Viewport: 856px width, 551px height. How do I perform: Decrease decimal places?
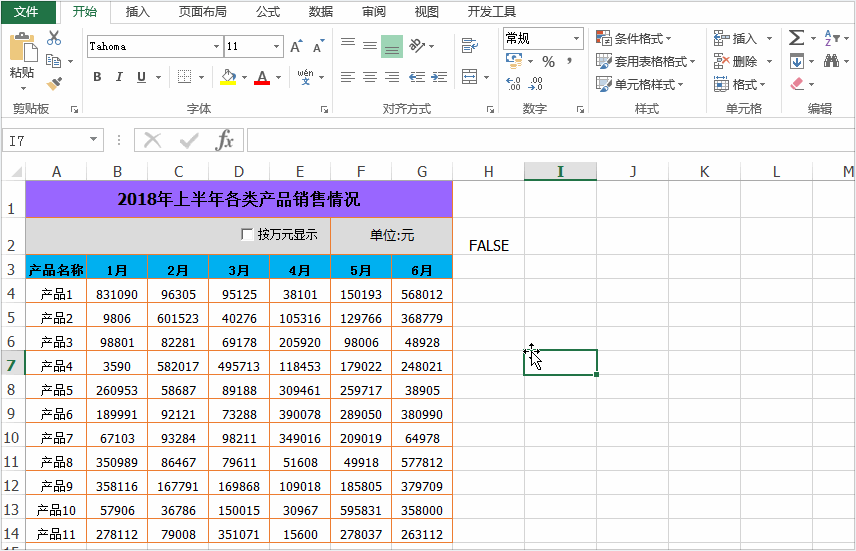(x=536, y=84)
